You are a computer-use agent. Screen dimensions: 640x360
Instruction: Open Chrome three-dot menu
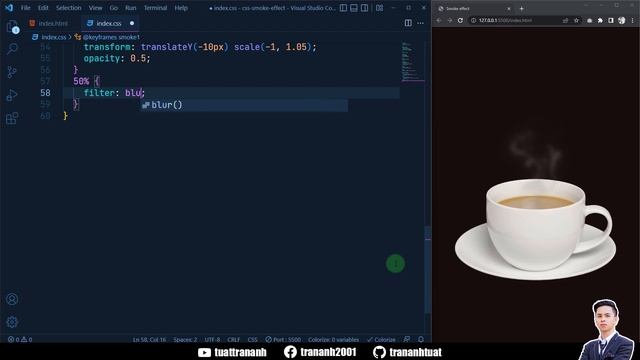click(x=633, y=20)
